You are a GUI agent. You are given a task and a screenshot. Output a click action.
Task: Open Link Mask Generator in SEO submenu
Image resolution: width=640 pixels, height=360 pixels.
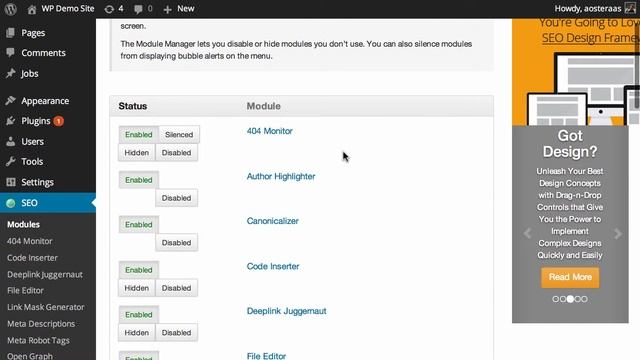[x=46, y=307]
